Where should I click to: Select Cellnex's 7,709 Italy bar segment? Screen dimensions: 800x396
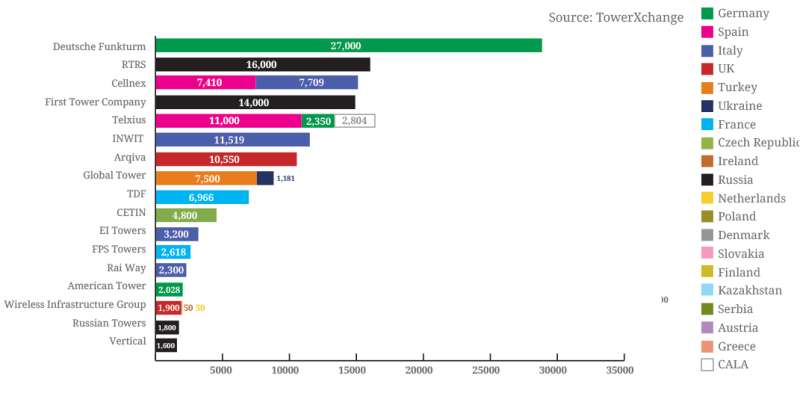click(307, 82)
